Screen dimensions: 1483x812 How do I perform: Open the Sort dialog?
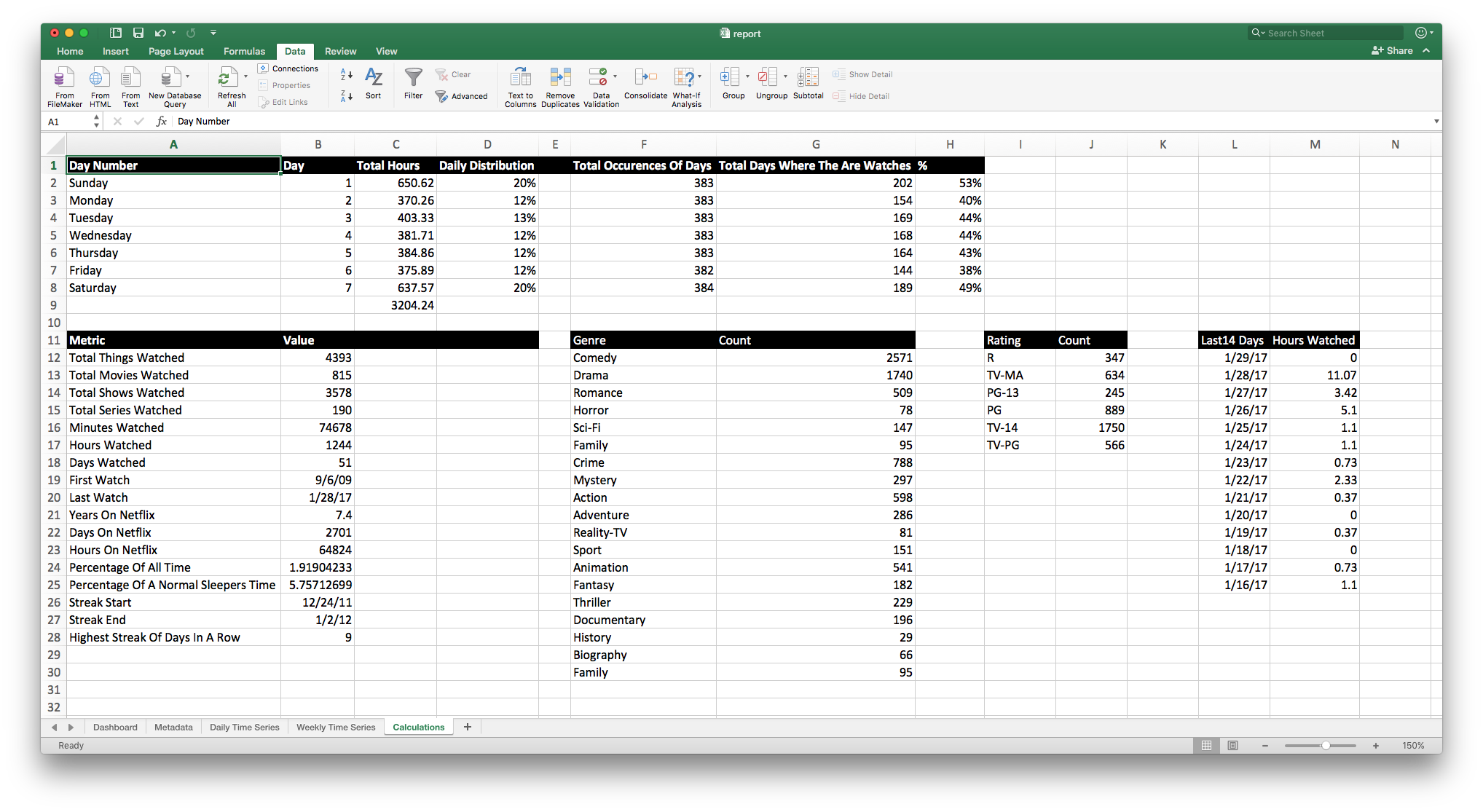[x=374, y=83]
